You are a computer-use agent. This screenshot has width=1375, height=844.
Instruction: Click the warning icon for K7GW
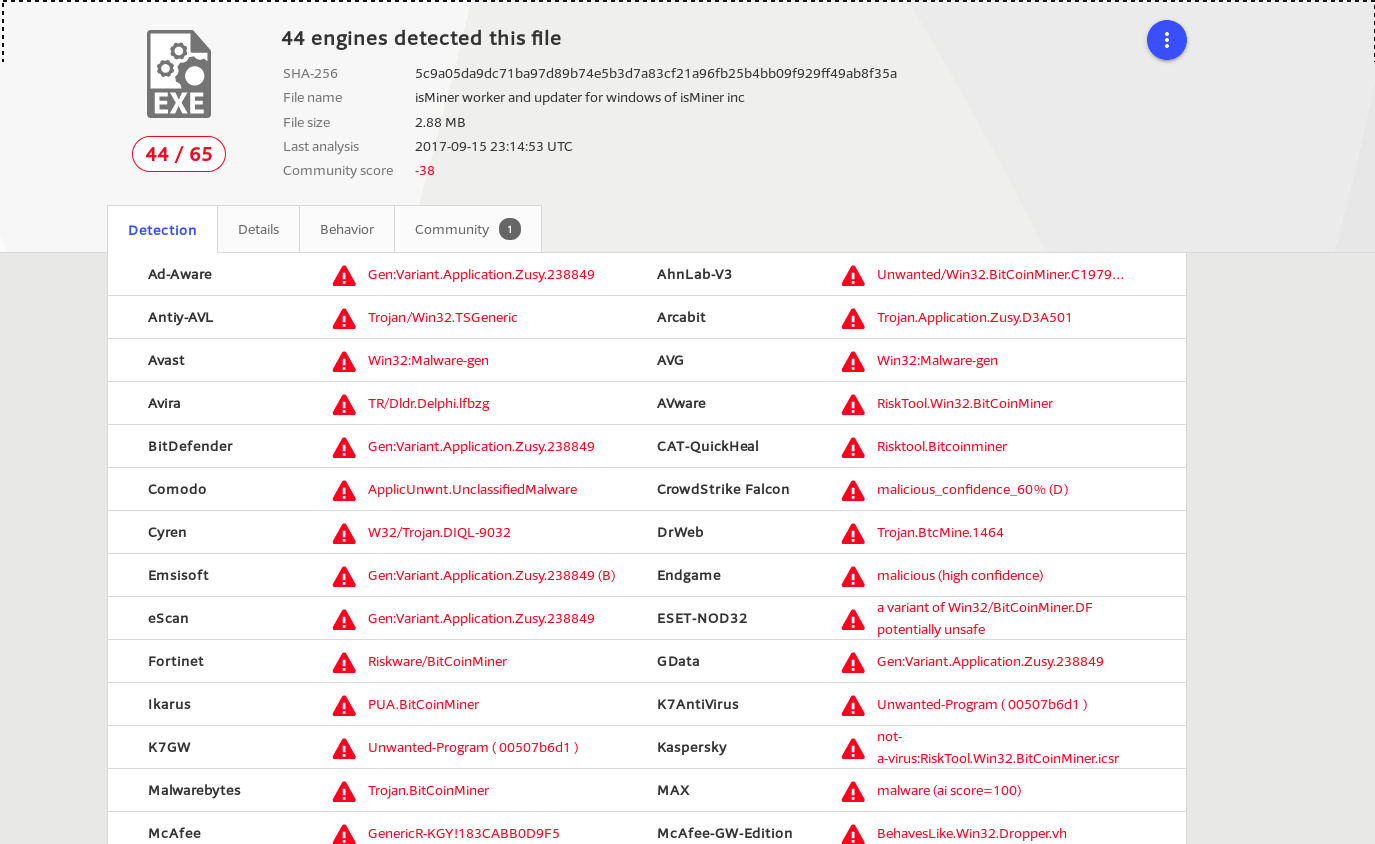point(344,748)
